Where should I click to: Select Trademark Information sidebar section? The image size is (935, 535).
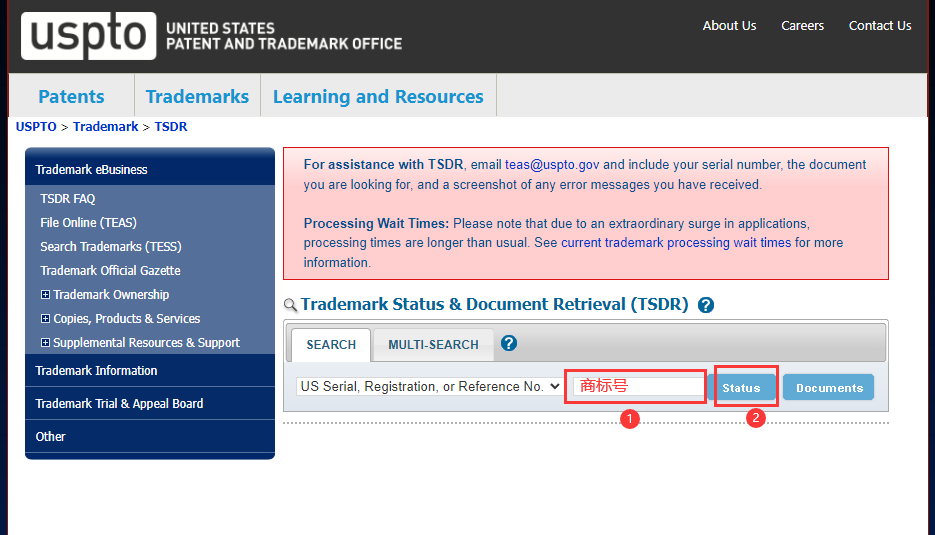pyautogui.click(x=150, y=370)
